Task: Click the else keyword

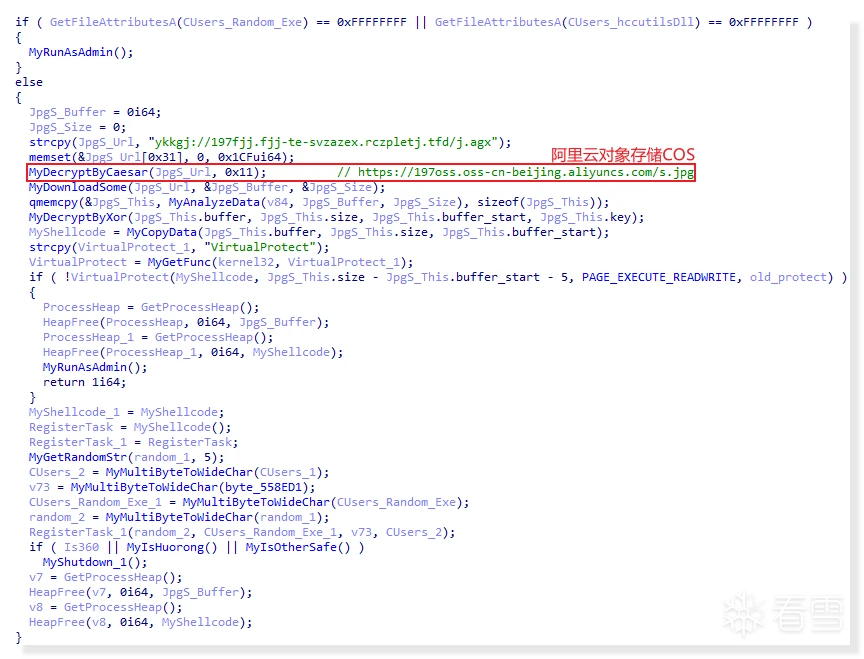Action: [x=29, y=82]
